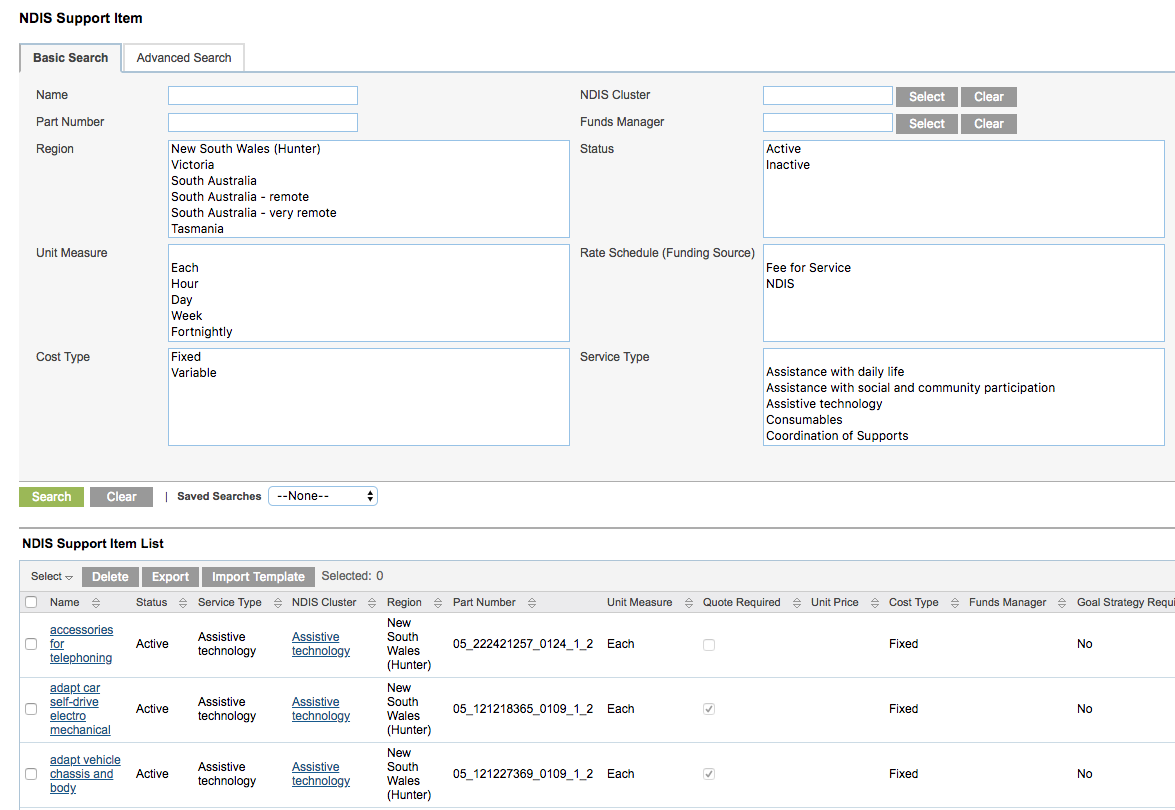Select Variable in the Cost Type list
1175x810 pixels.
pos(193,372)
